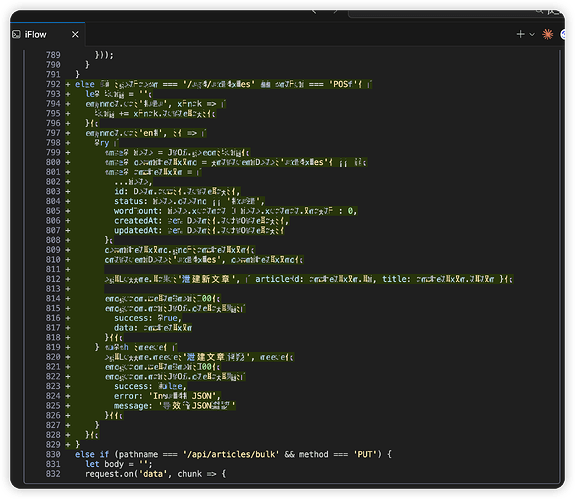Screen dimensions: 575x499
Task: Click the 'let body' declaration on line 831
Action: [x=105, y=464]
